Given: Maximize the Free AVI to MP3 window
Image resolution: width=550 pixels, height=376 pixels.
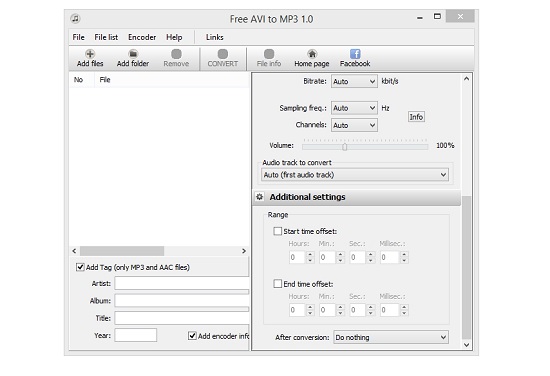Looking at the screenshot, I should pos(437,16).
